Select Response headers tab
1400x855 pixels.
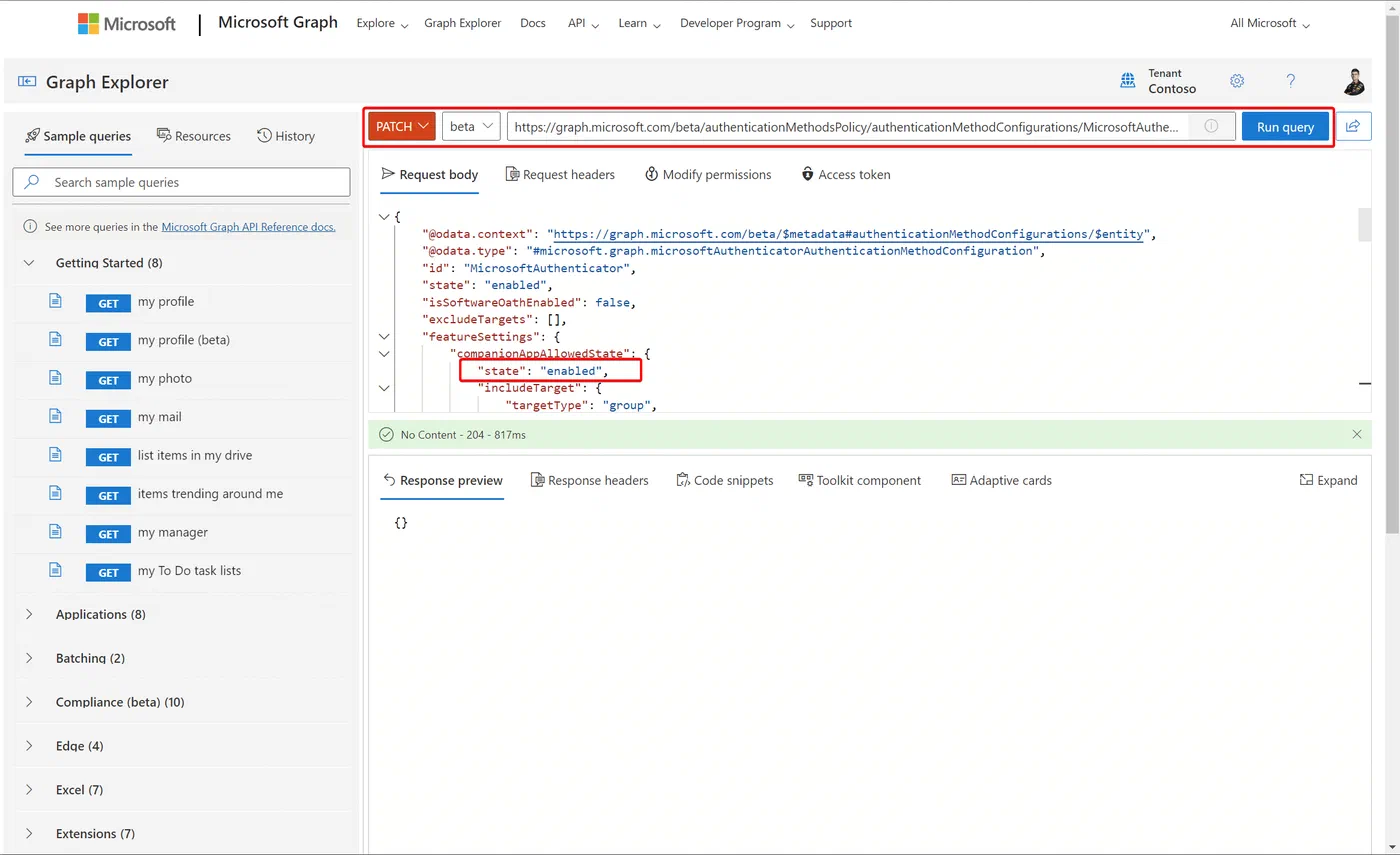[589, 480]
